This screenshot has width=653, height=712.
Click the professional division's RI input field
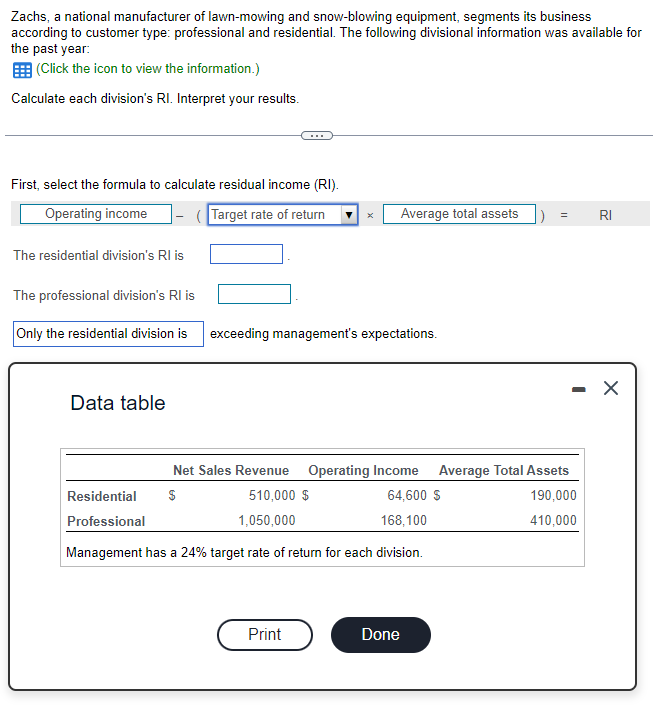254,294
